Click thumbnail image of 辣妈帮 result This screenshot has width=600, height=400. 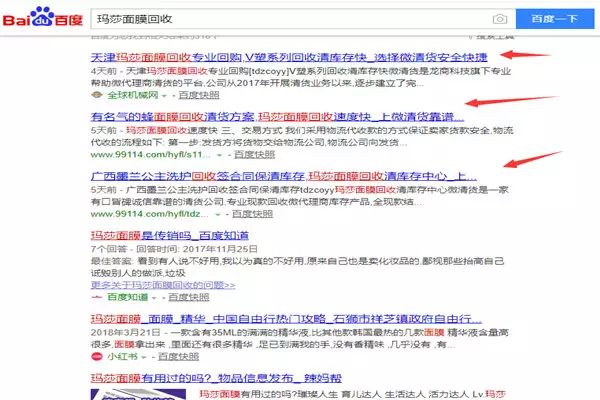138,394
